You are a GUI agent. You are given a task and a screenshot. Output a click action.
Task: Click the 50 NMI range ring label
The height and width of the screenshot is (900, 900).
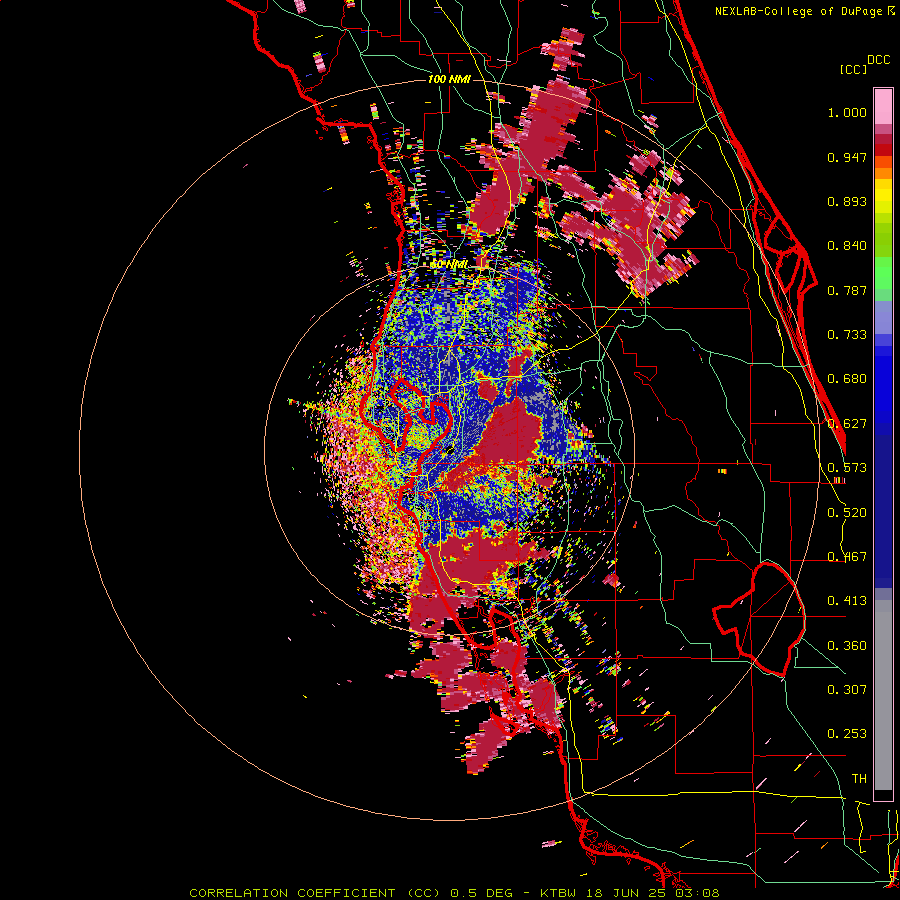tap(449, 265)
